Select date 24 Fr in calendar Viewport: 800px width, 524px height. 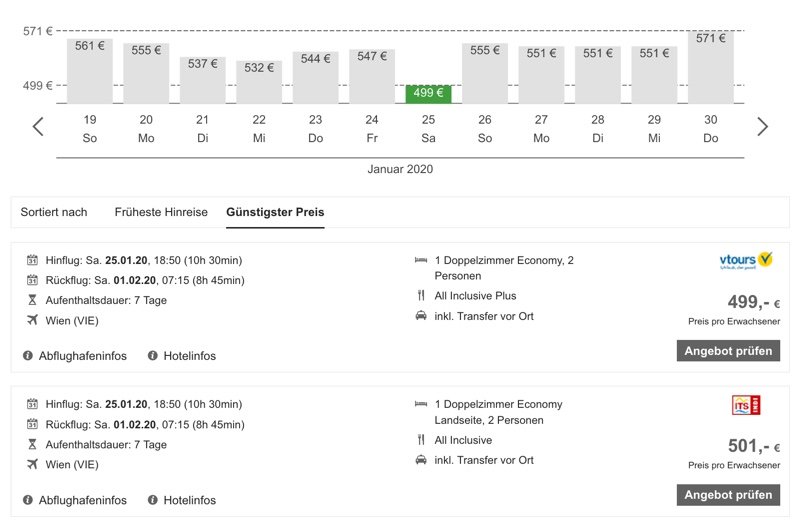click(372, 129)
